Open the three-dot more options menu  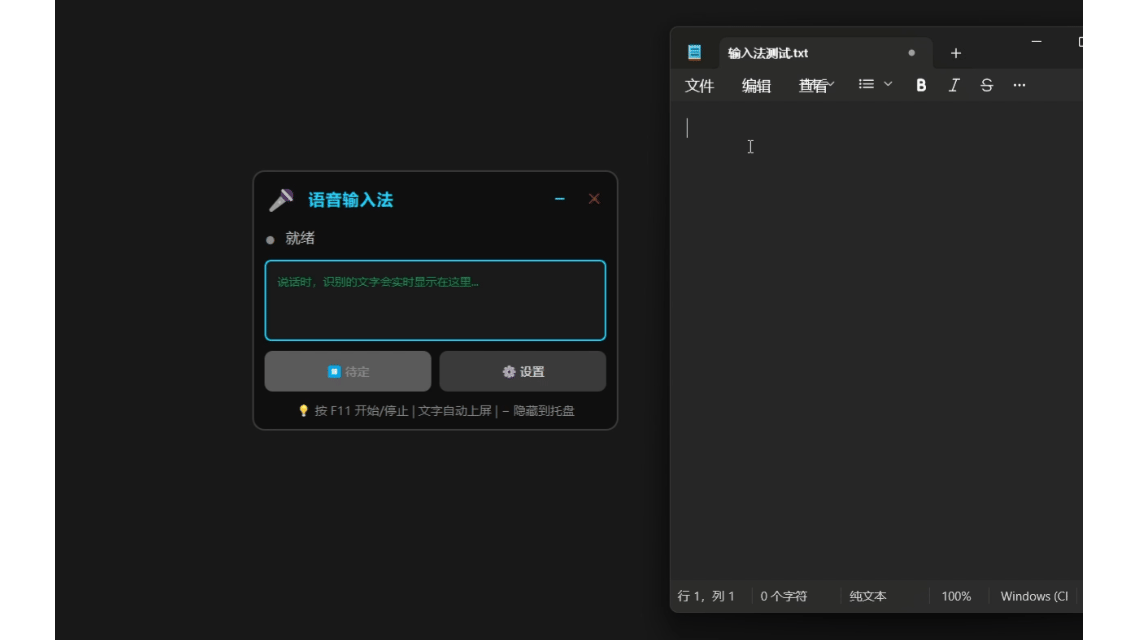[x=1019, y=86]
